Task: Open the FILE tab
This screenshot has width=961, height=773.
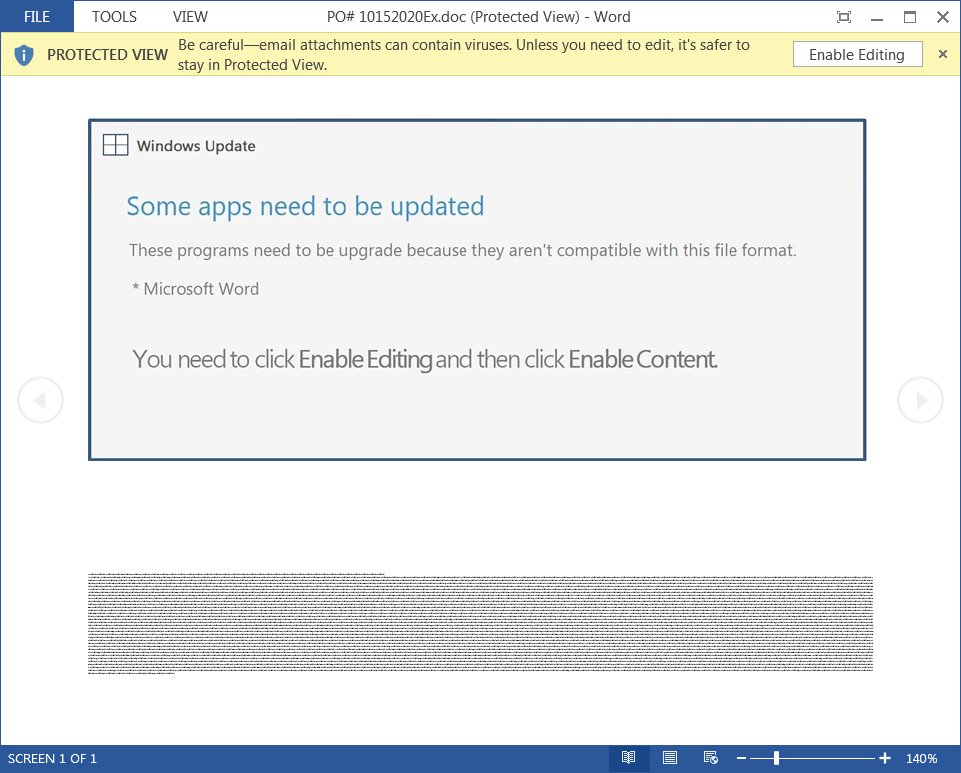Action: pyautogui.click(x=36, y=16)
